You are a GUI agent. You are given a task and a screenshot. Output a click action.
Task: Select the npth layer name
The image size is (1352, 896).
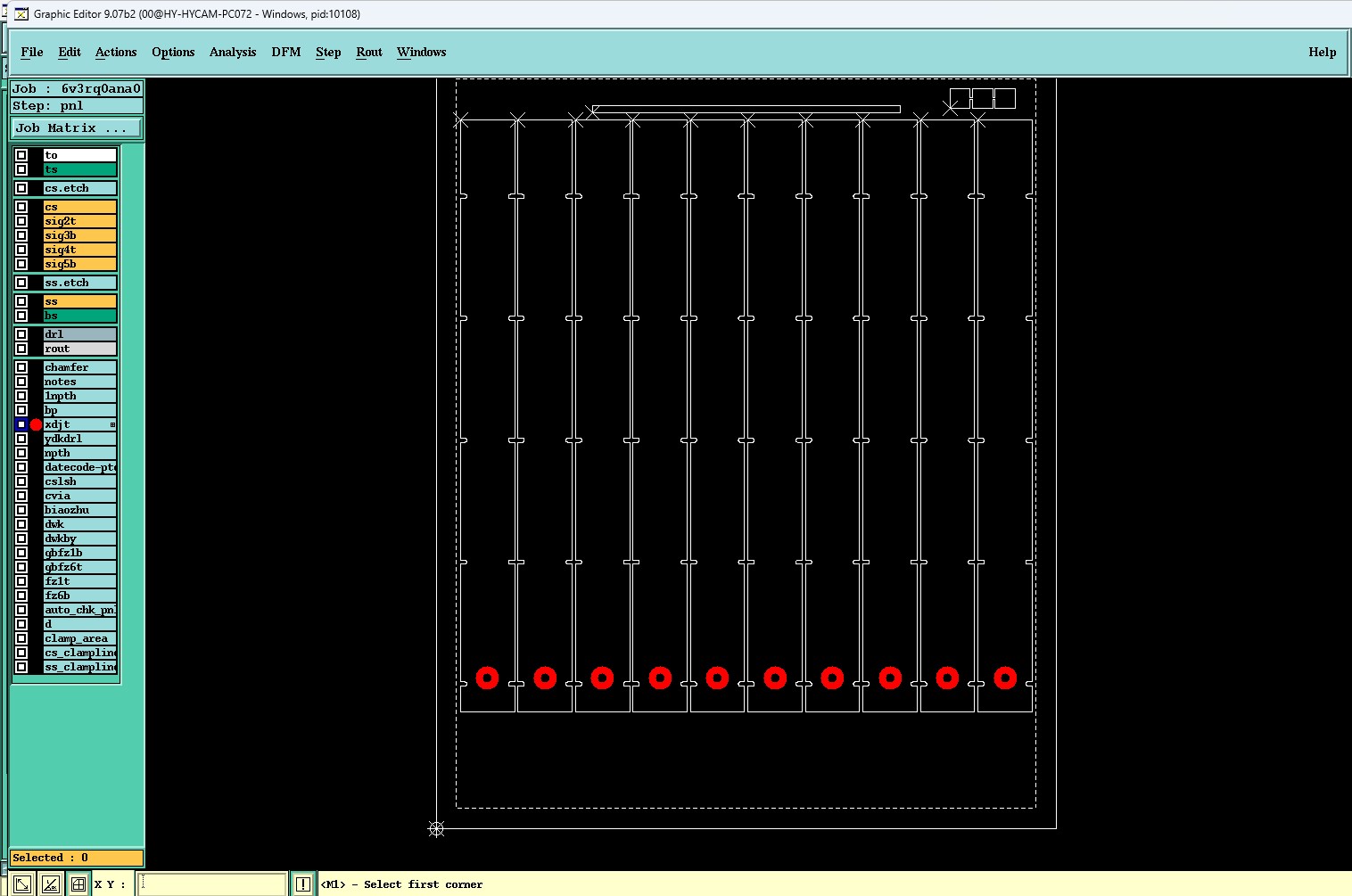(x=80, y=453)
